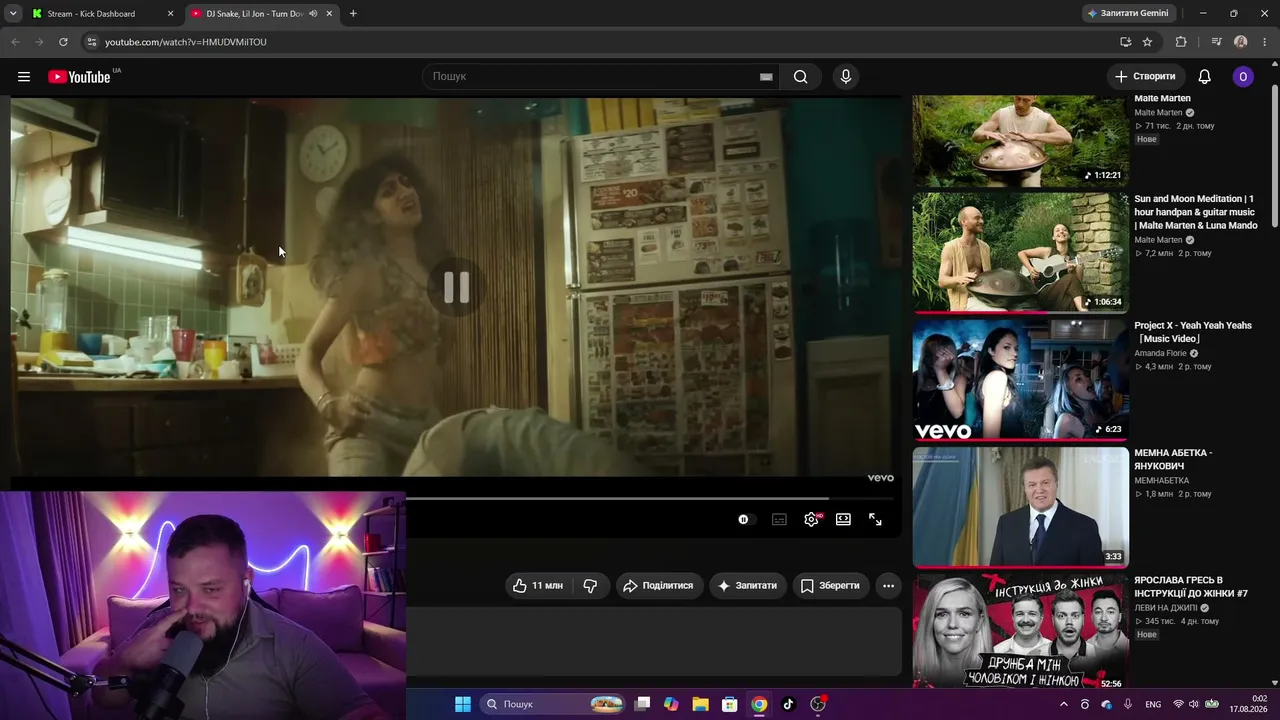Viewport: 1280px width, 720px height.
Task: Open the МЕМНА АБЕТКА - ЯНУКОВИЧ thumbnail
Action: click(1020, 507)
